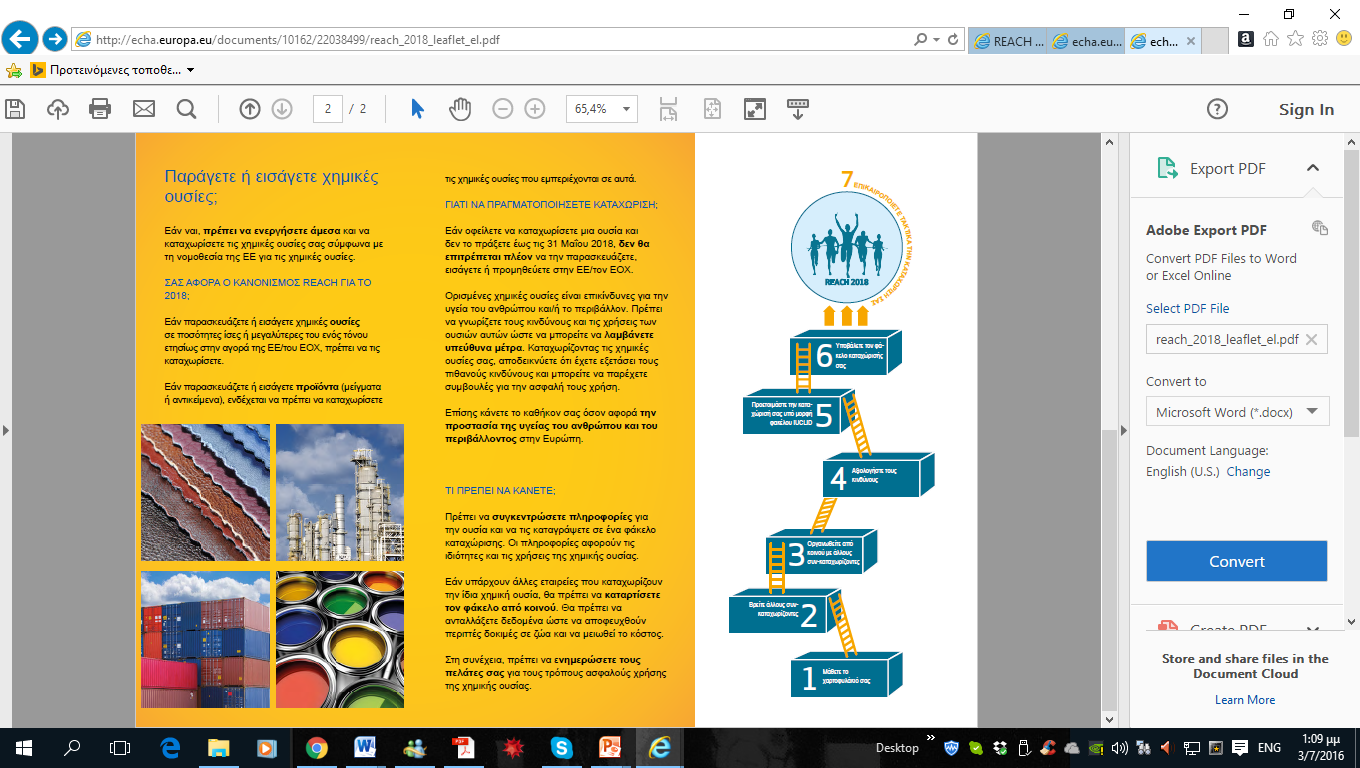Open the PDF search magnifier
The height and width of the screenshot is (768, 1360).
[186, 109]
